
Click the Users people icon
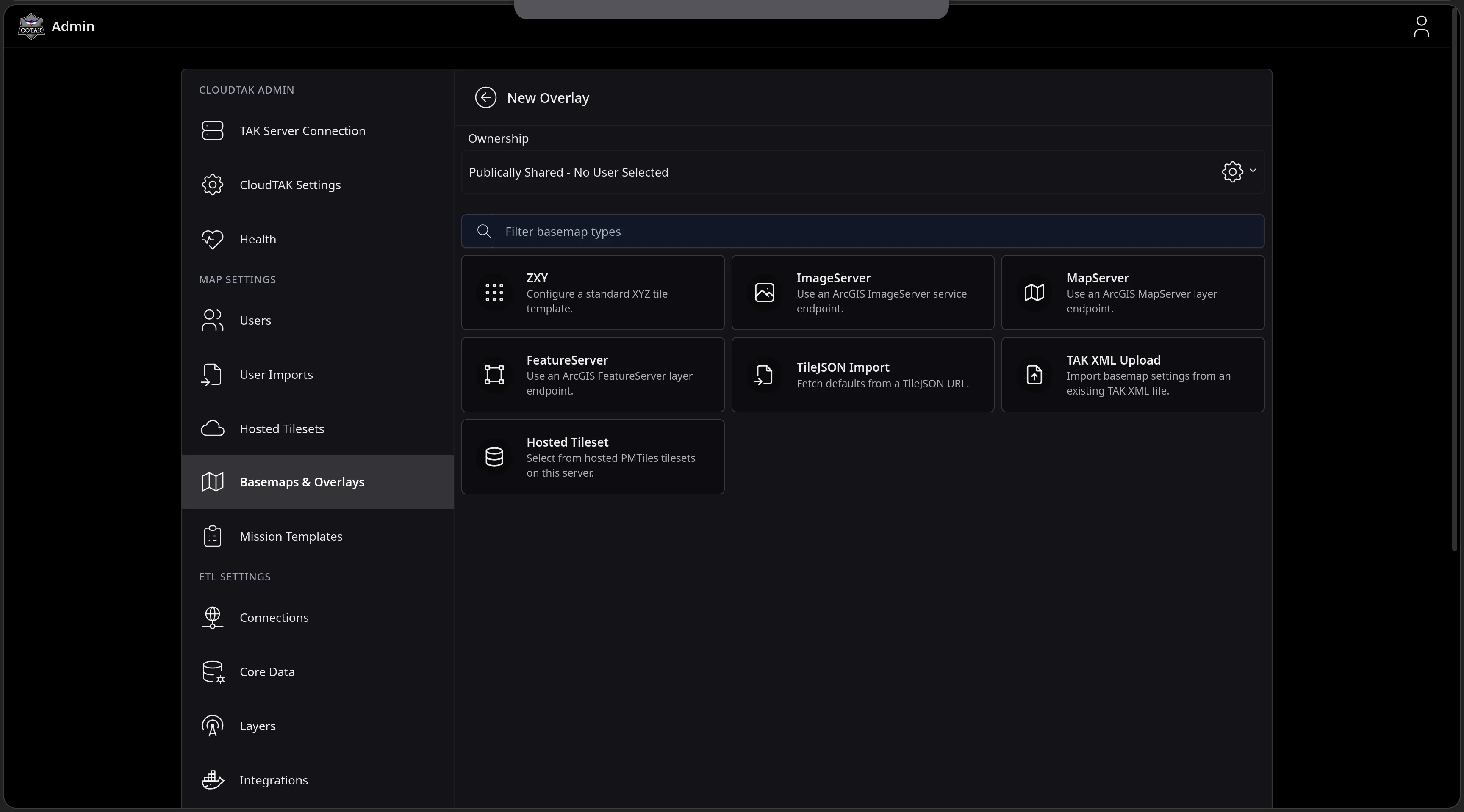click(x=213, y=320)
